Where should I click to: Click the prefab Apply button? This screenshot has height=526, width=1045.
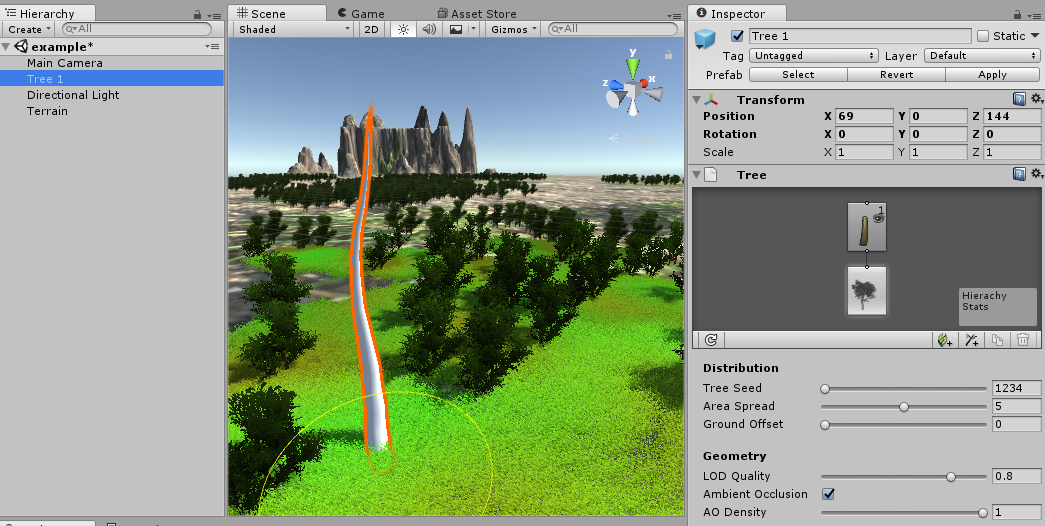[x=992, y=75]
